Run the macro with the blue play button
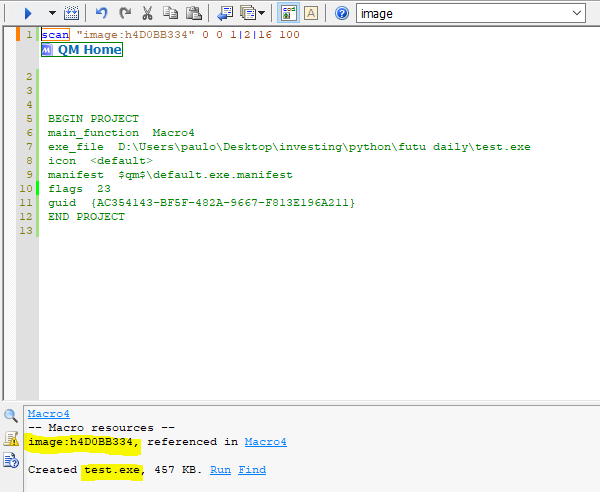The image size is (600, 492). click(28, 13)
